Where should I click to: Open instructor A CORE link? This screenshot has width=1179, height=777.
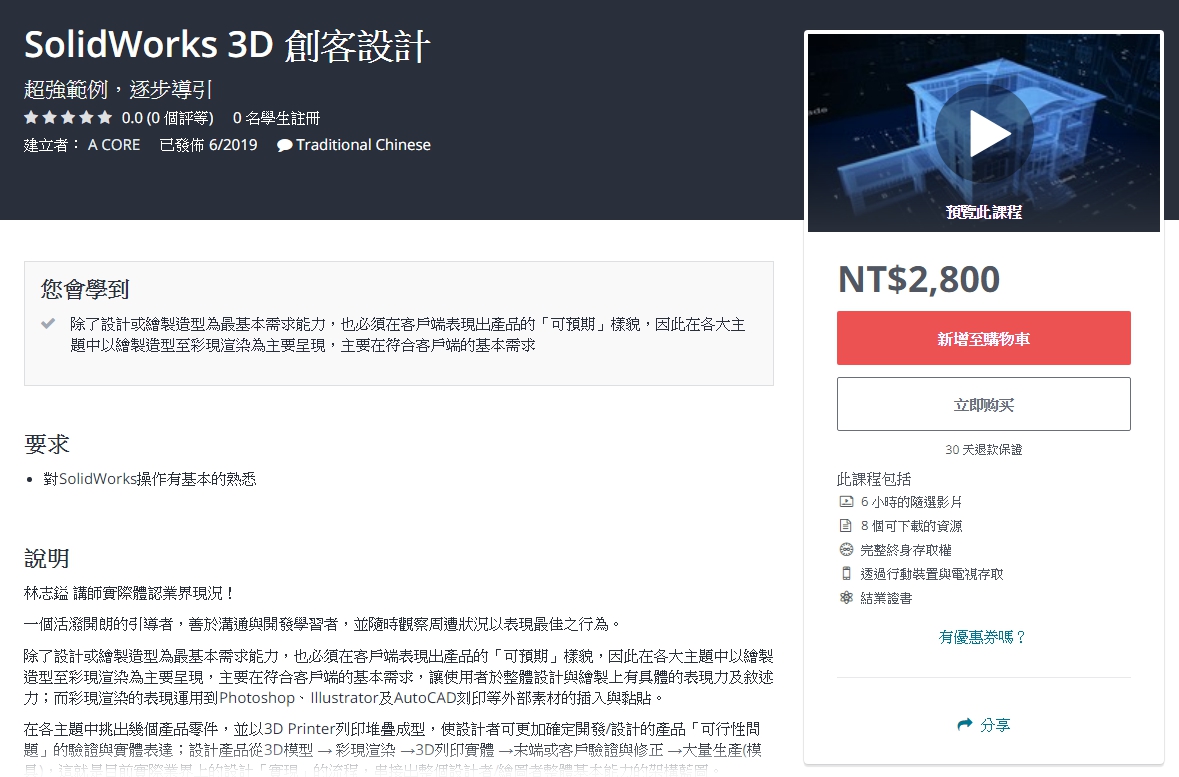(x=114, y=144)
